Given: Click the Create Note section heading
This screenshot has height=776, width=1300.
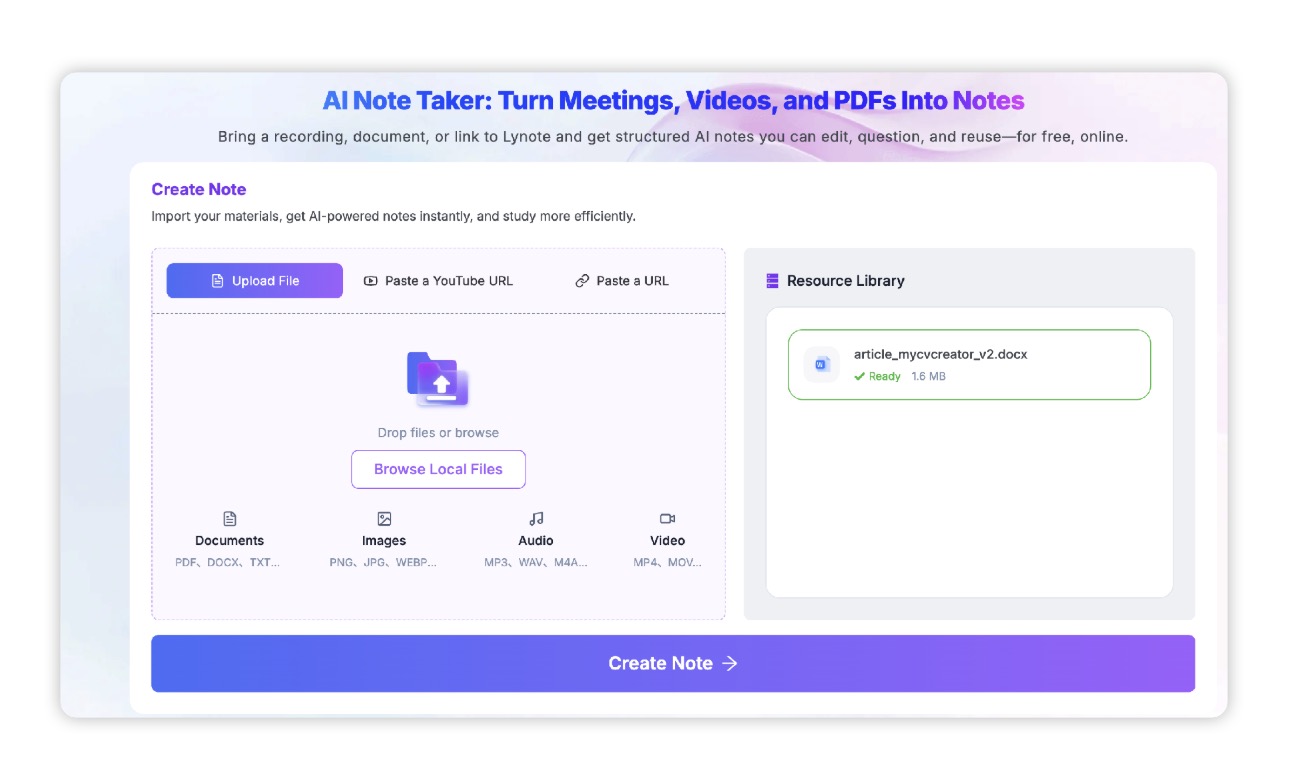Looking at the screenshot, I should 199,189.
